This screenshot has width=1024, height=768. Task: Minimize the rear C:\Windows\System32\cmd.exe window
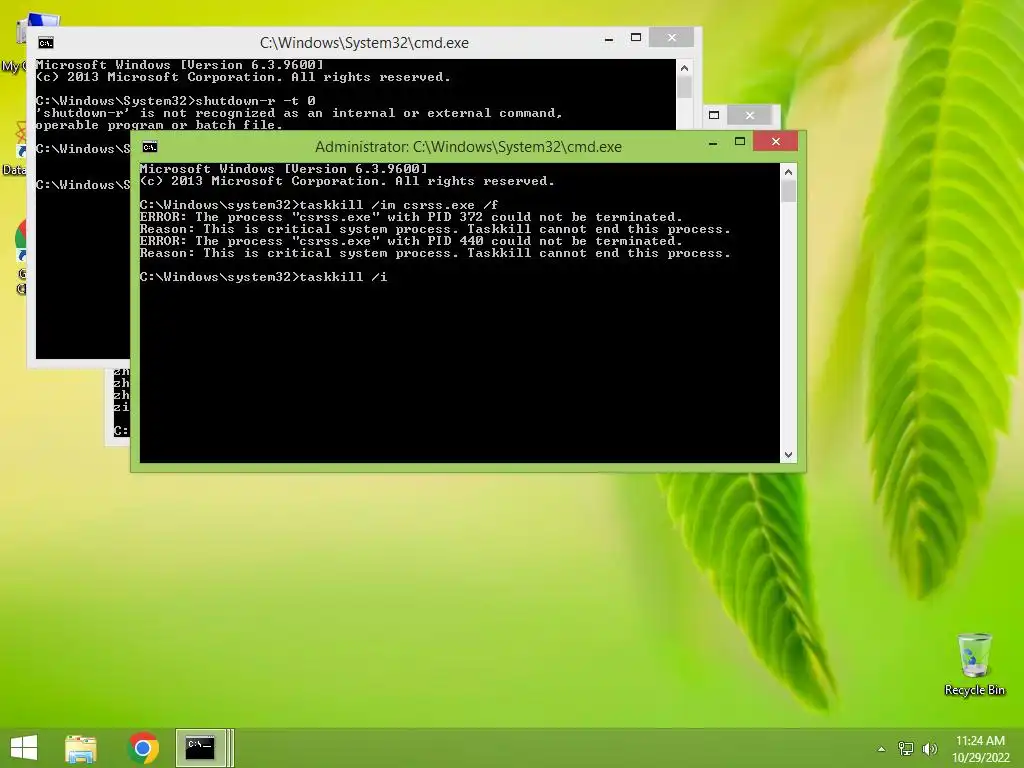coord(609,39)
